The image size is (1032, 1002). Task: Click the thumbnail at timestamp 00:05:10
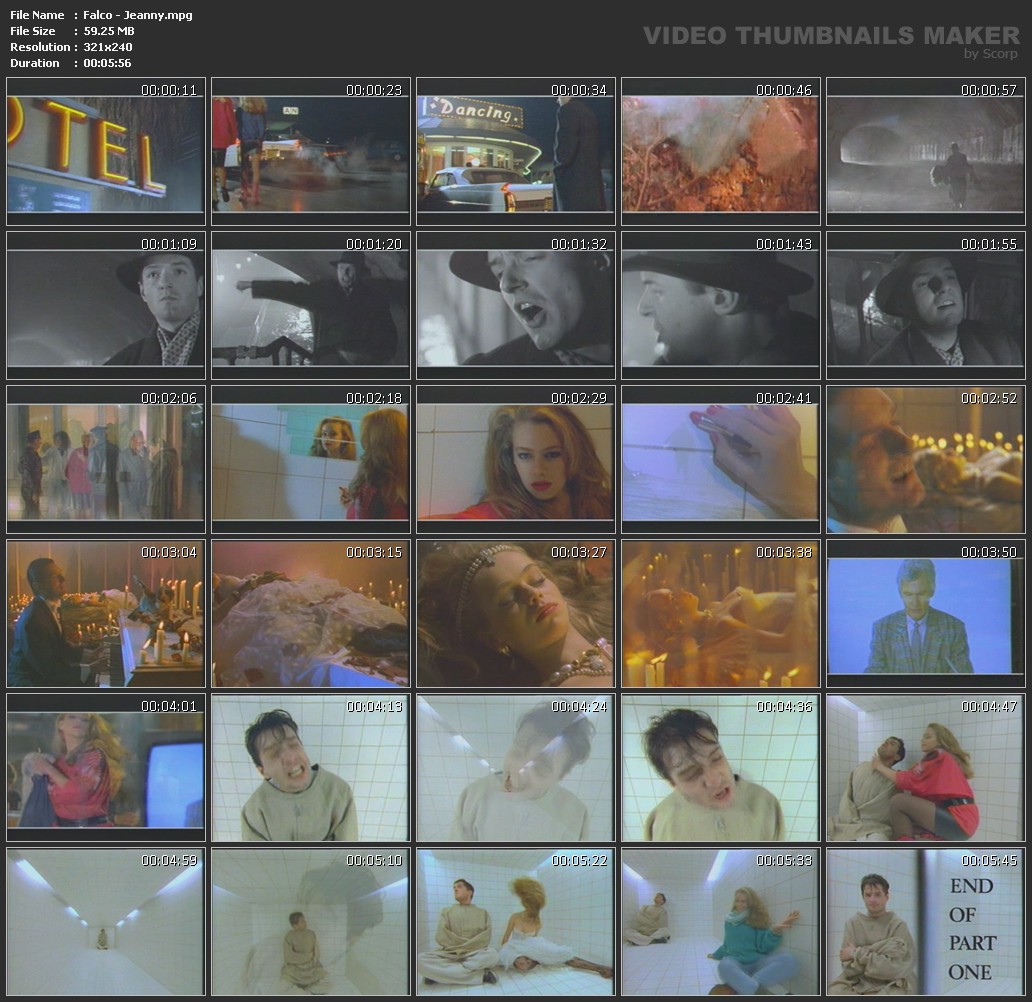(x=311, y=922)
